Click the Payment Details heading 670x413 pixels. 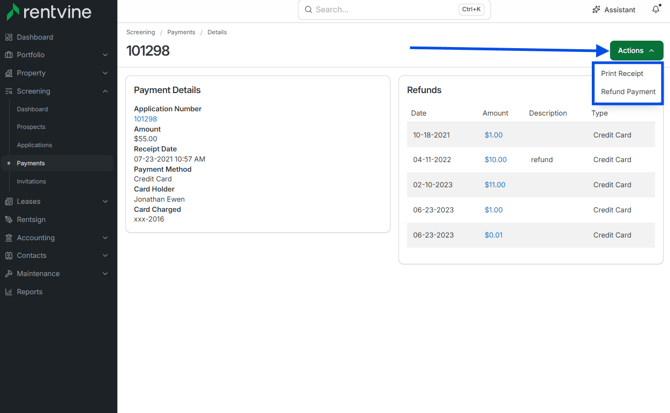[x=167, y=90]
